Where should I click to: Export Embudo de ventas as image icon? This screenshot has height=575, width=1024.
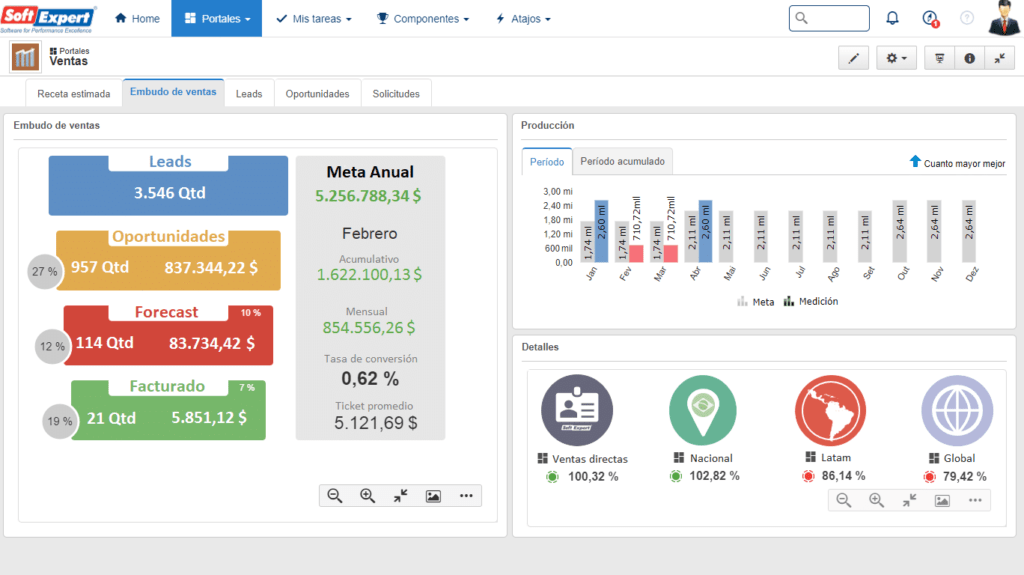[433, 496]
